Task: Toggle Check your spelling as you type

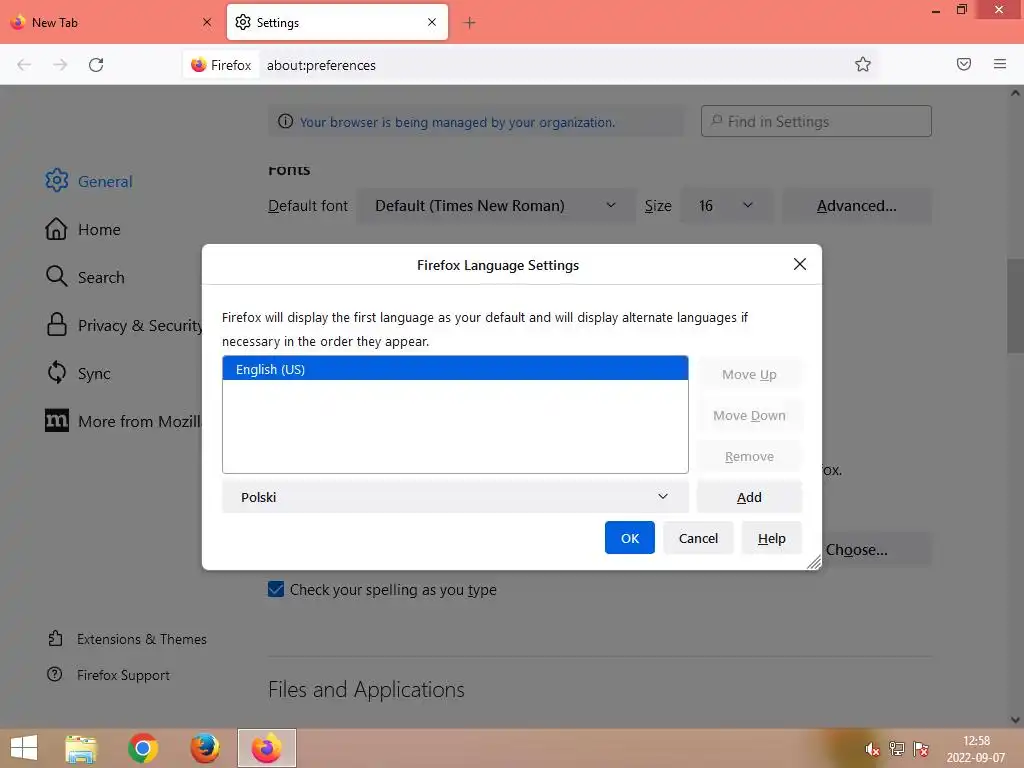Action: (x=276, y=589)
